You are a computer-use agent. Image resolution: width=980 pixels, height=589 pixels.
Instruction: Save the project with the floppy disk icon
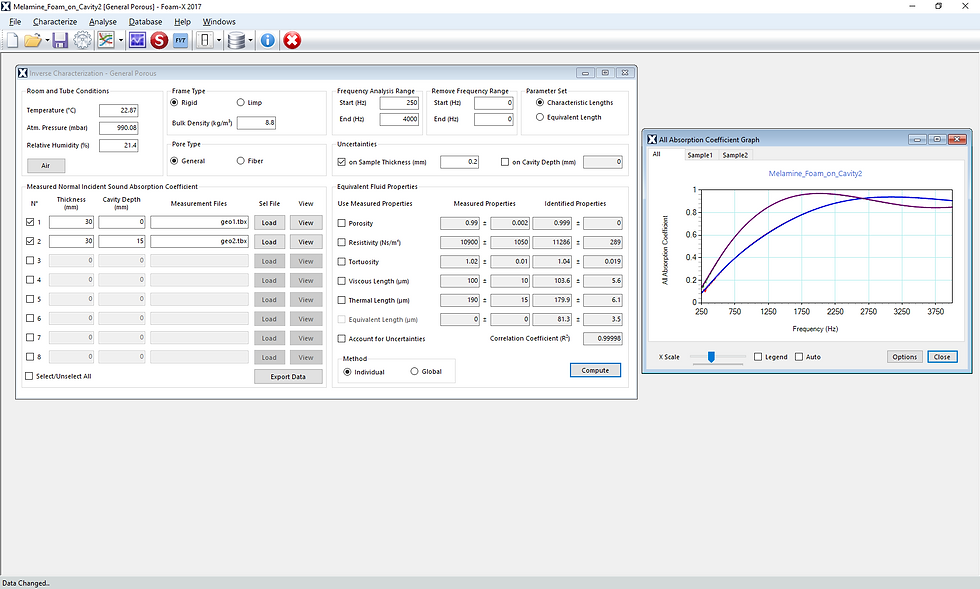[59, 41]
